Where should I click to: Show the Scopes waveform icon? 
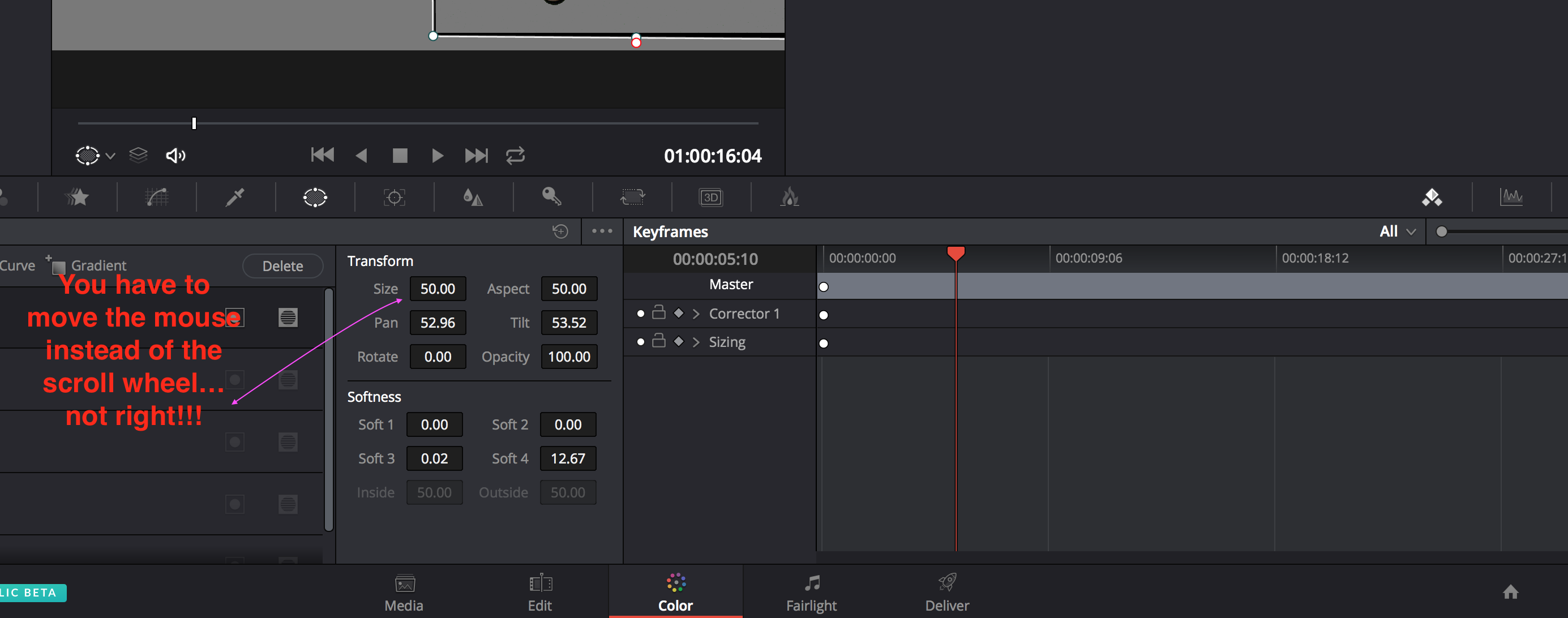coord(1511,196)
